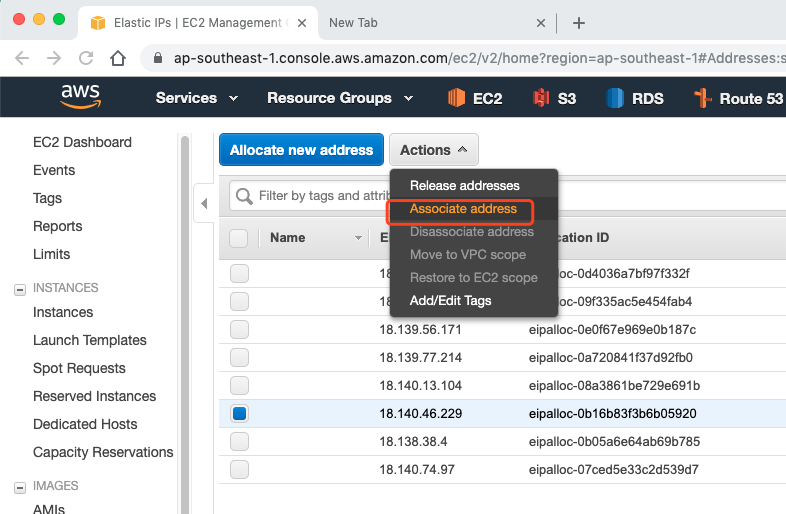
Task: Open the Route 53 service shortcut
Action: point(738,98)
